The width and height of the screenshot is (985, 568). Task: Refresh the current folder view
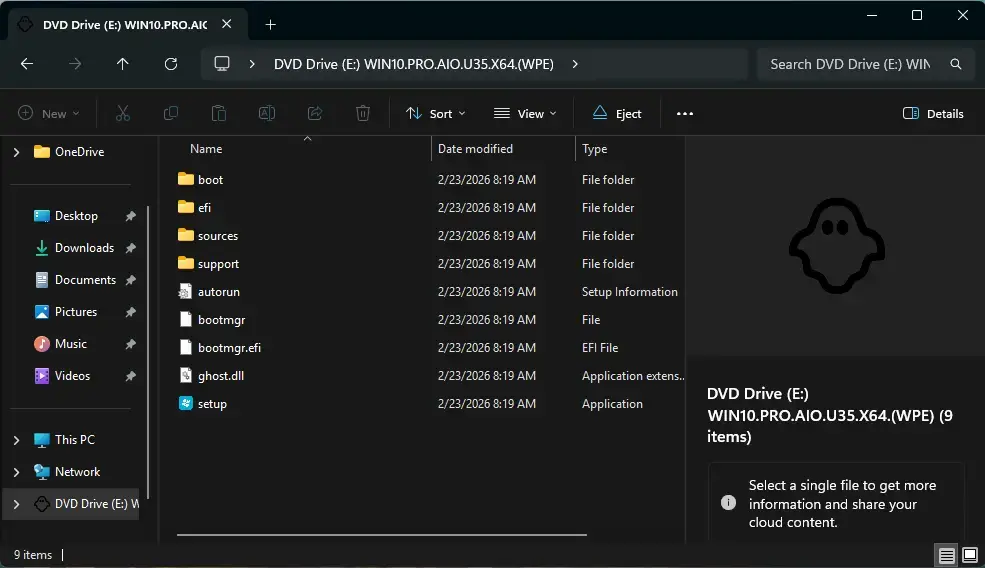(171, 63)
